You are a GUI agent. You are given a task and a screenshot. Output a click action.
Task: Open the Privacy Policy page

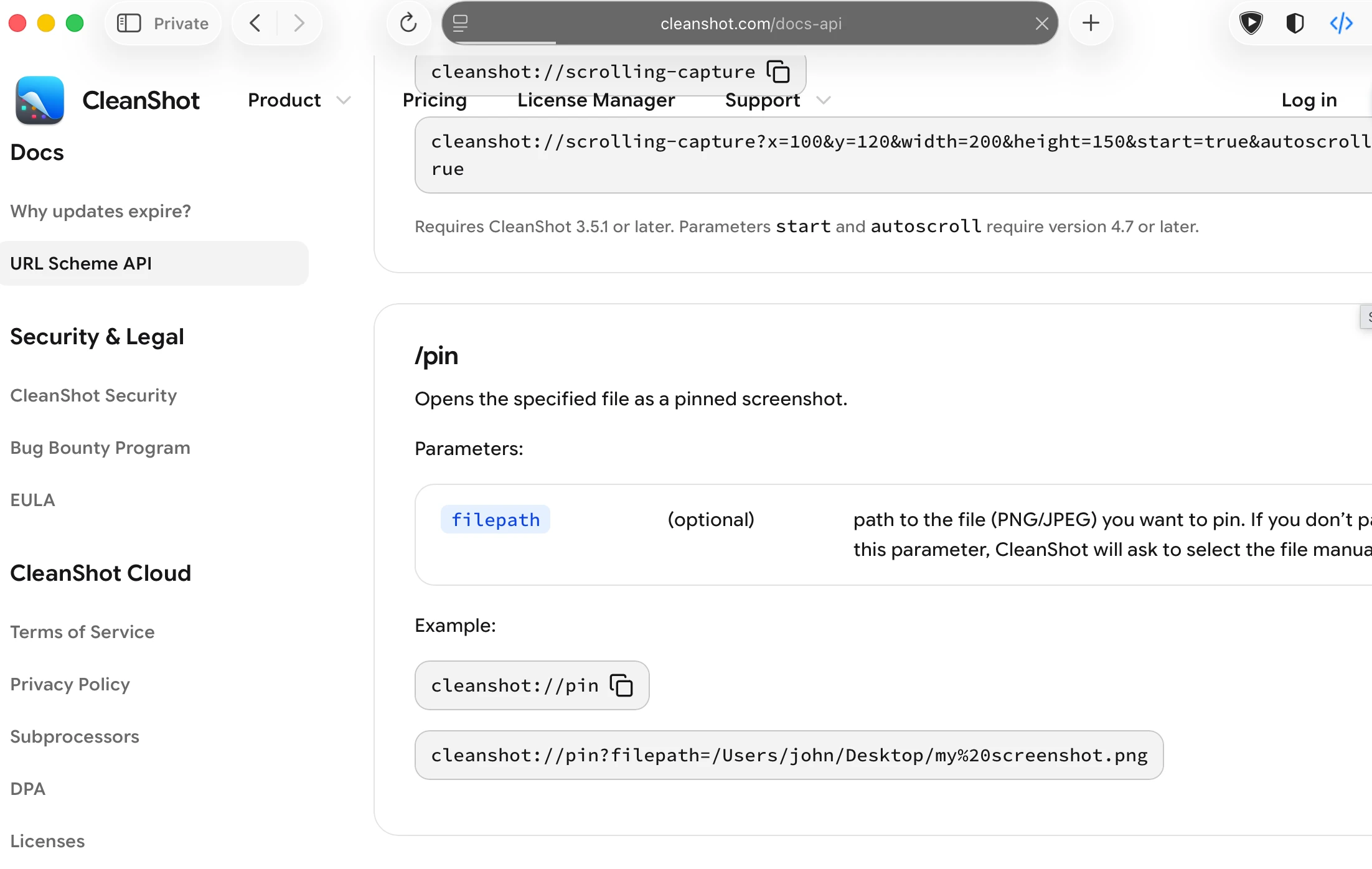pos(70,684)
